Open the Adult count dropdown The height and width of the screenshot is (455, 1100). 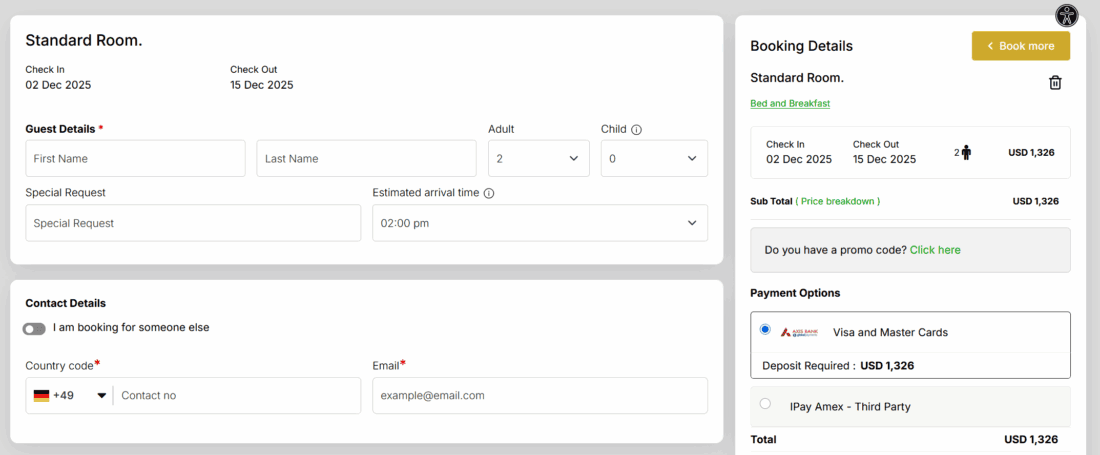coord(538,158)
